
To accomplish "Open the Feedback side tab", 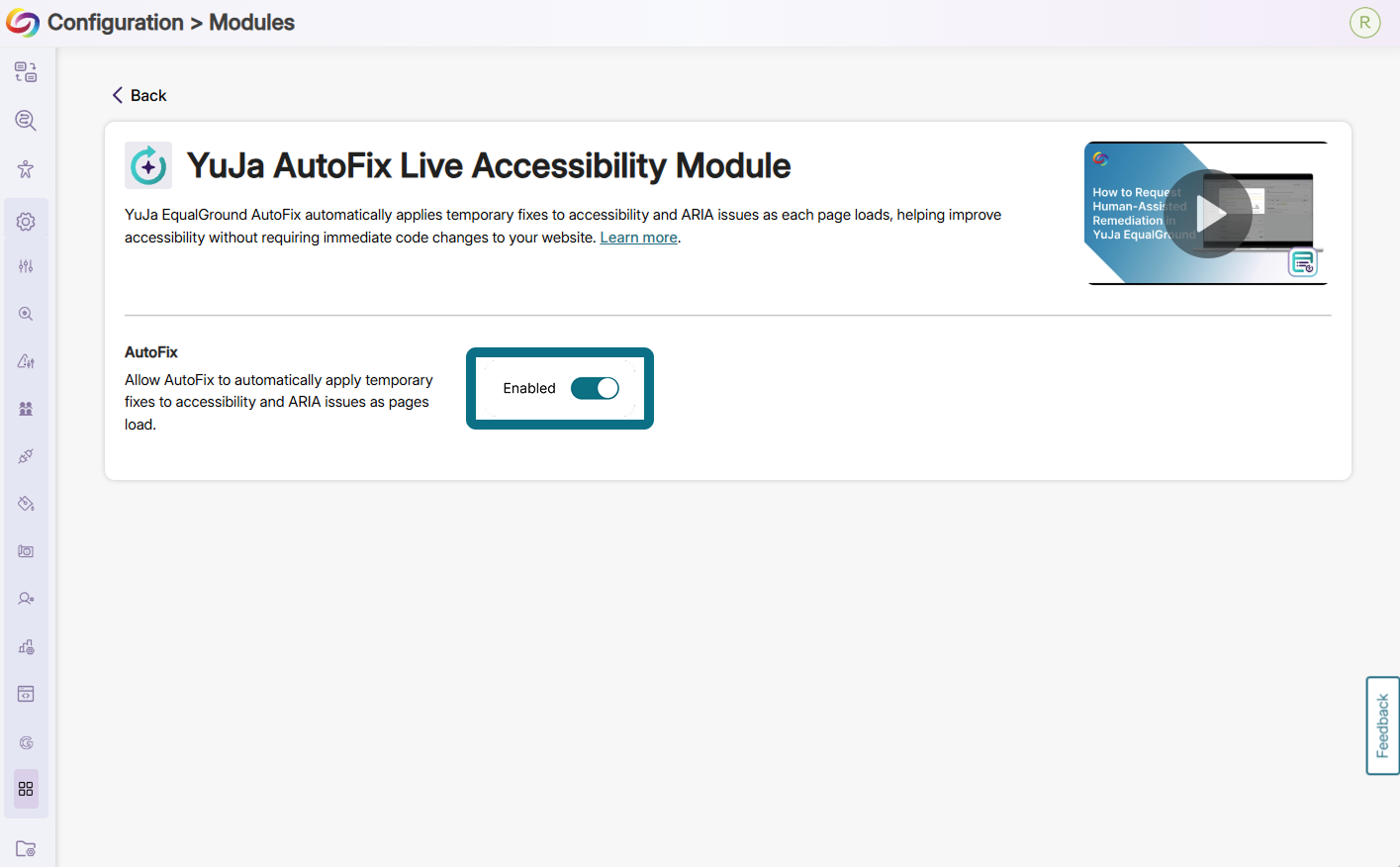I will tap(1382, 725).
